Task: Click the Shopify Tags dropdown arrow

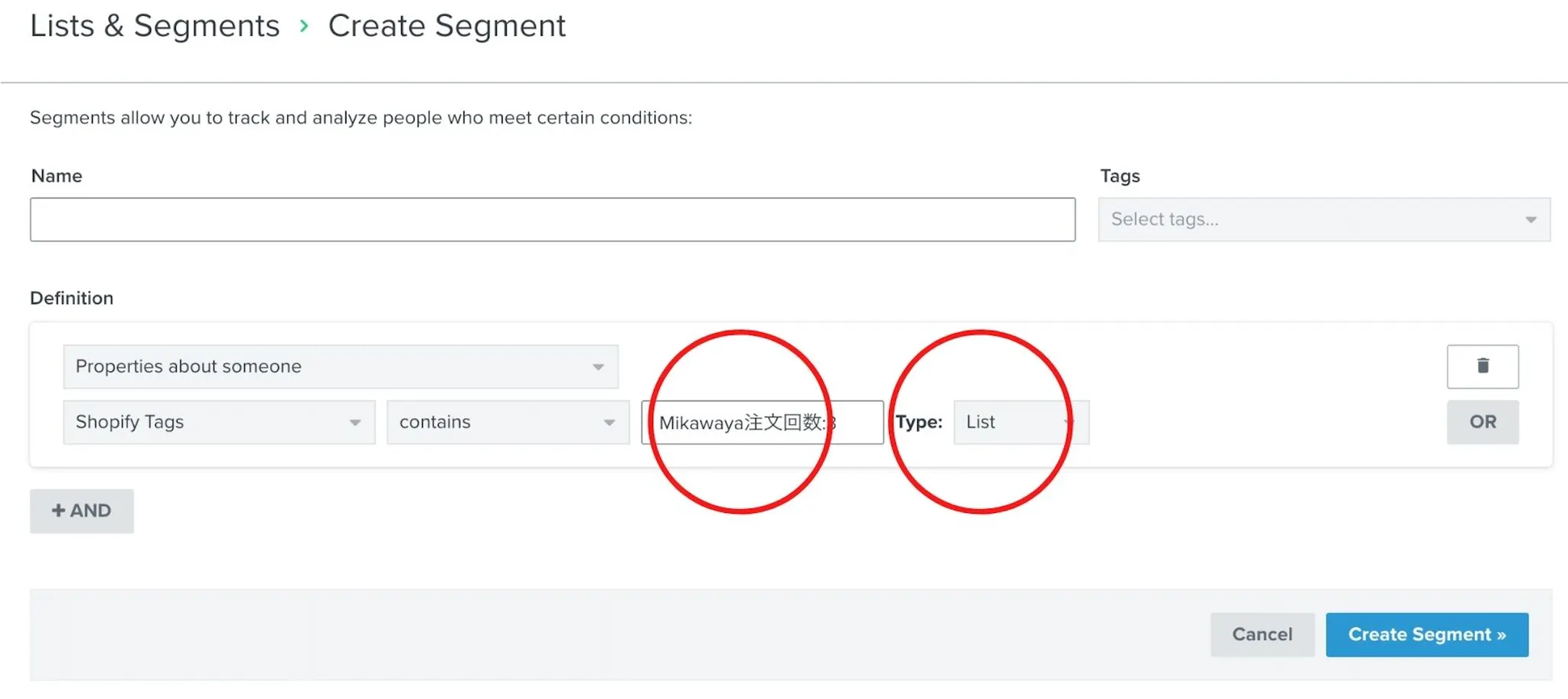Action: [354, 423]
